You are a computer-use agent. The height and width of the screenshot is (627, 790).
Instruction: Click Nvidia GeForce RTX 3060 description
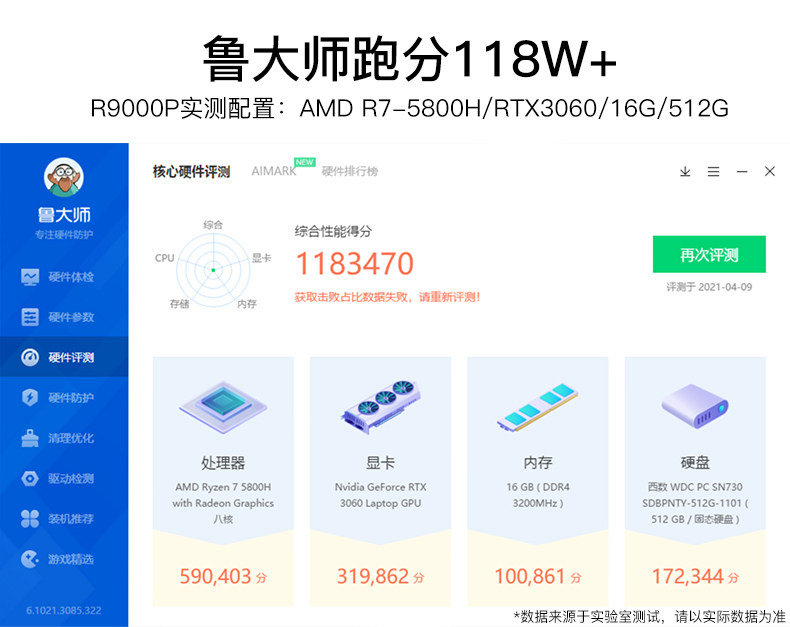[380, 495]
